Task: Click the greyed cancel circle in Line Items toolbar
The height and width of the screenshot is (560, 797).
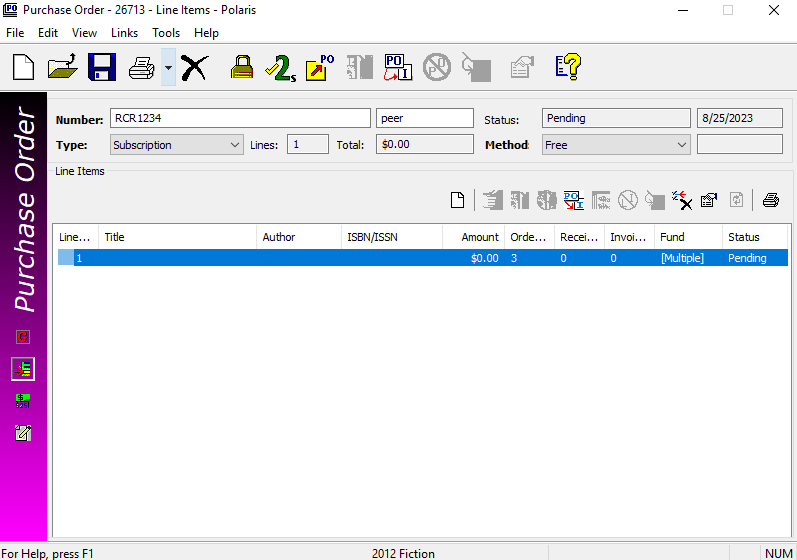Action: tap(628, 200)
